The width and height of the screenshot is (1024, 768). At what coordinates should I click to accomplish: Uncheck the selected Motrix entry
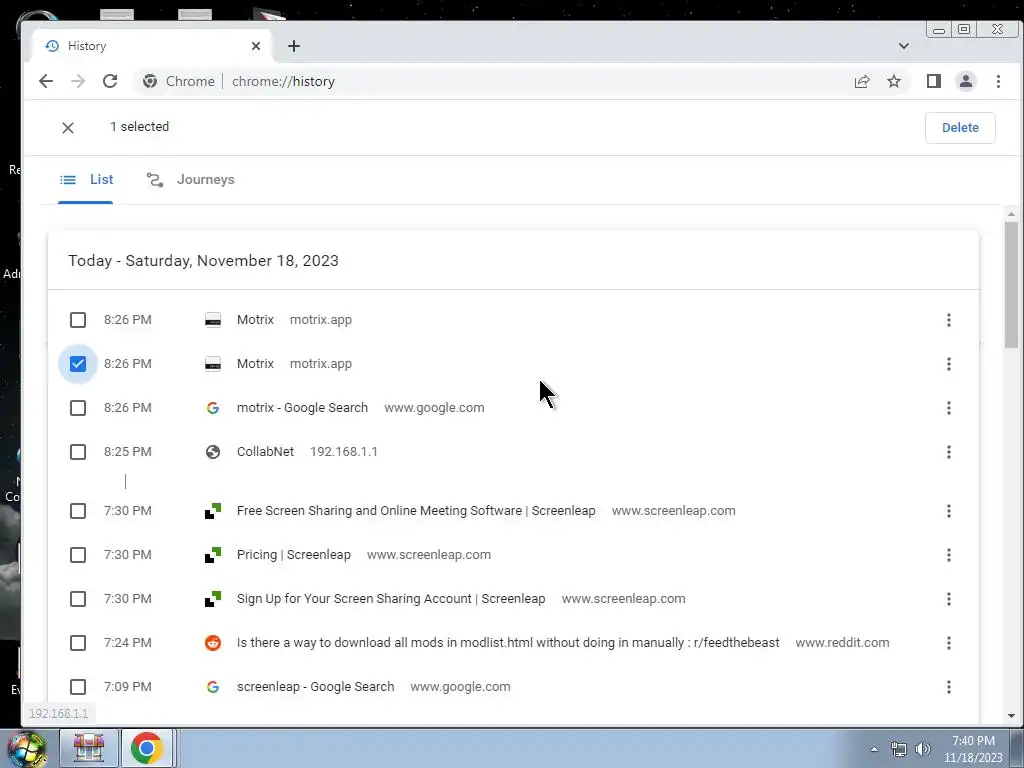[78, 364]
